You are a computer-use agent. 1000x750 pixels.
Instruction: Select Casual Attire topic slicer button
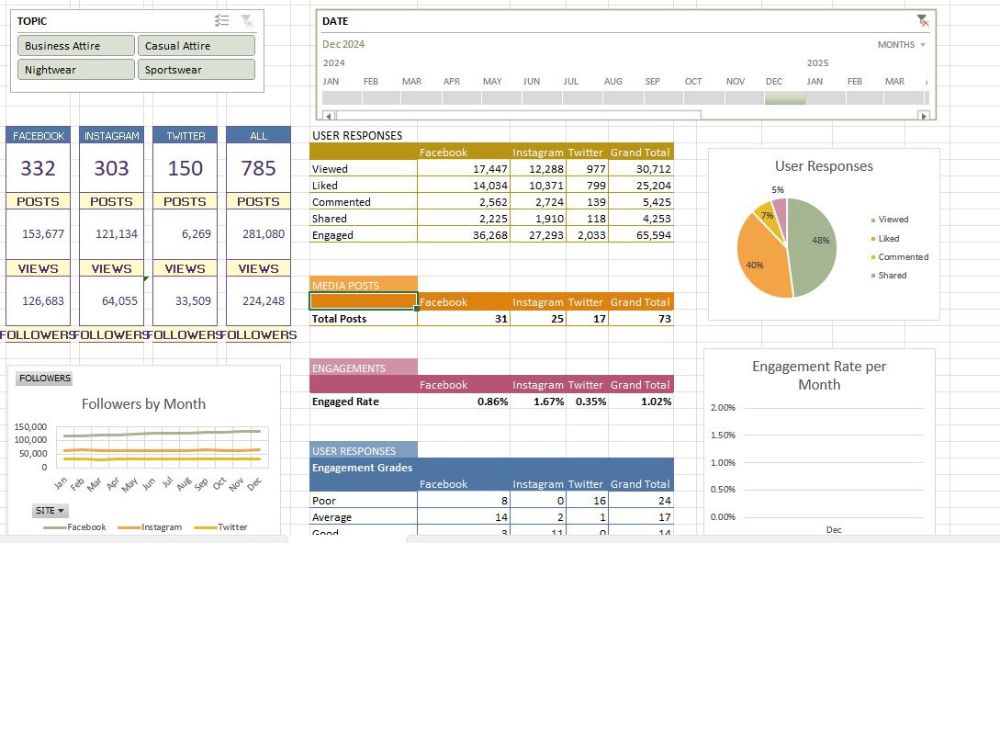coord(196,46)
